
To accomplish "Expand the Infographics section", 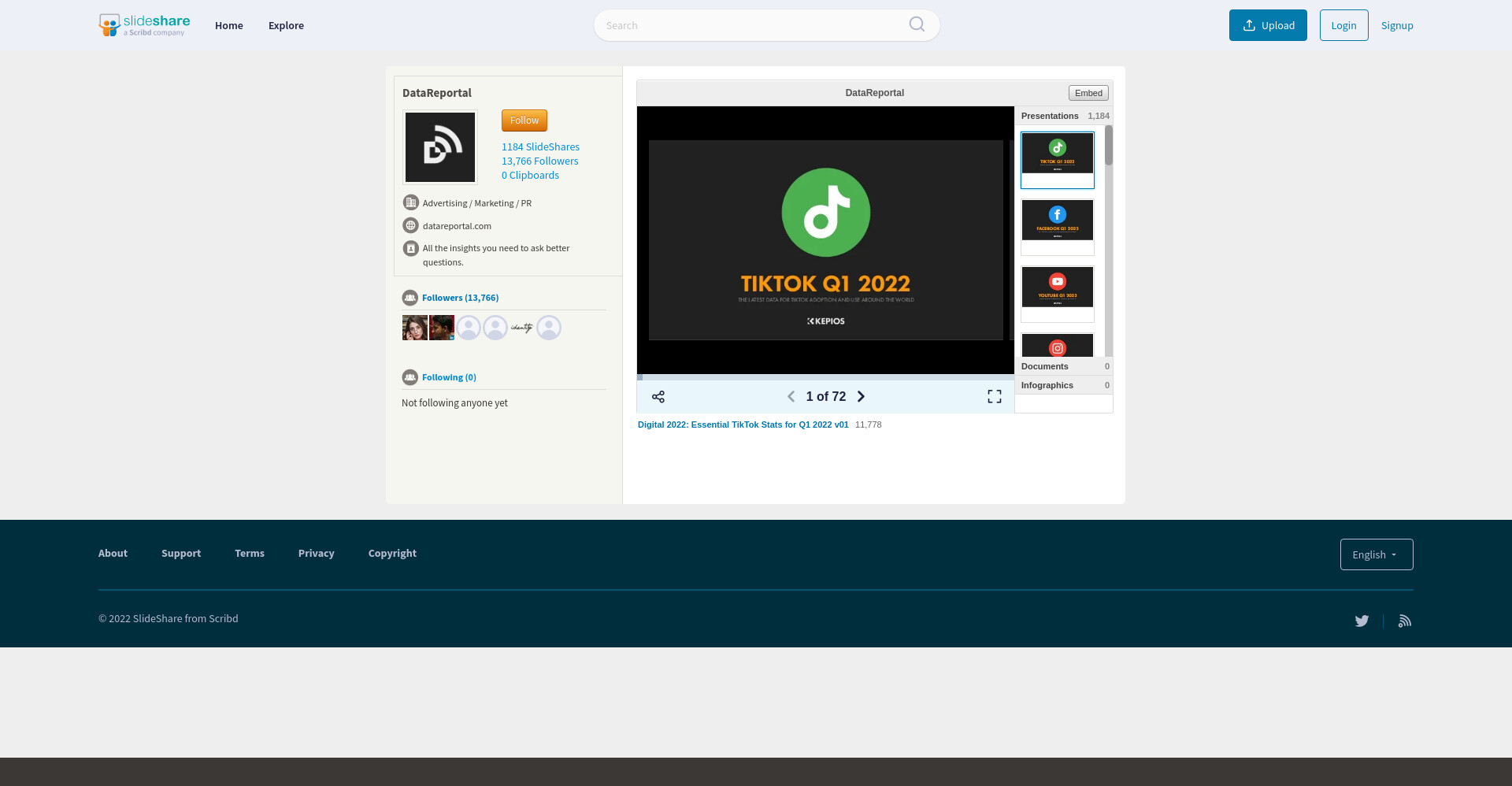I will 1064,385.
